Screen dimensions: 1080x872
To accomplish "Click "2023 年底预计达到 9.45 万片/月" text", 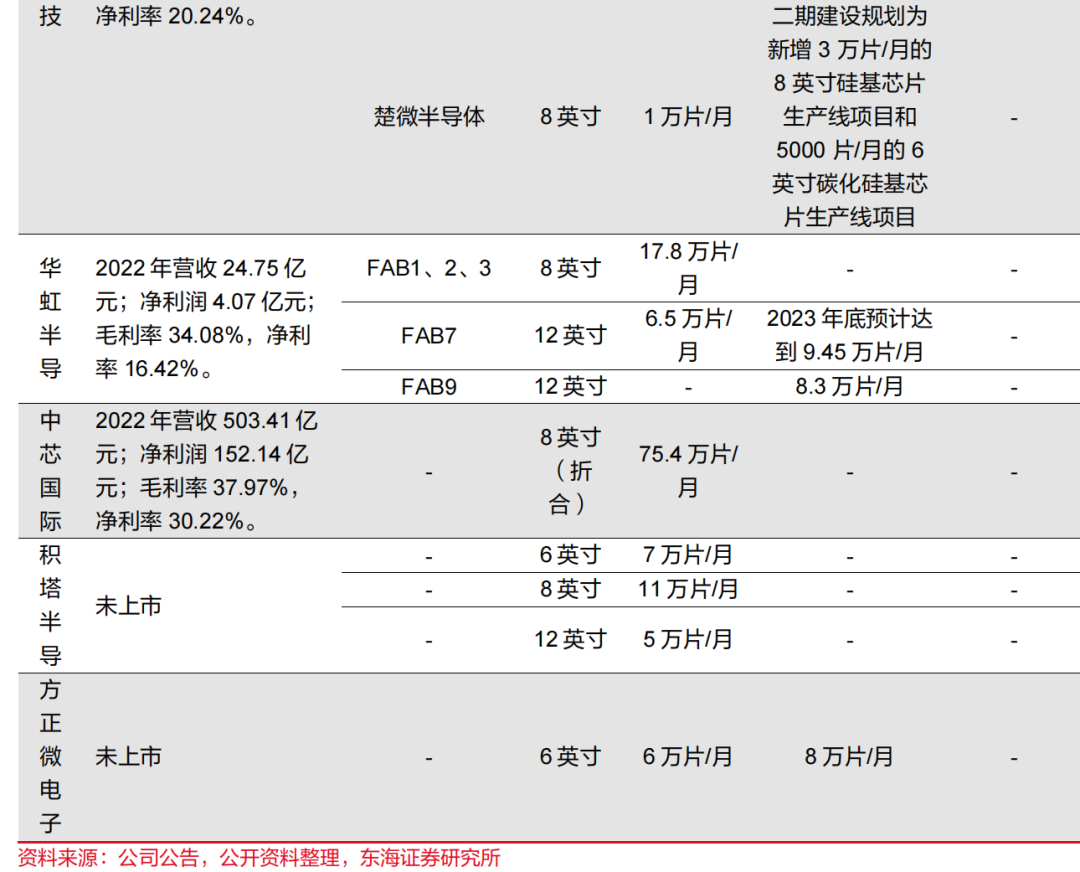I will tap(849, 335).
